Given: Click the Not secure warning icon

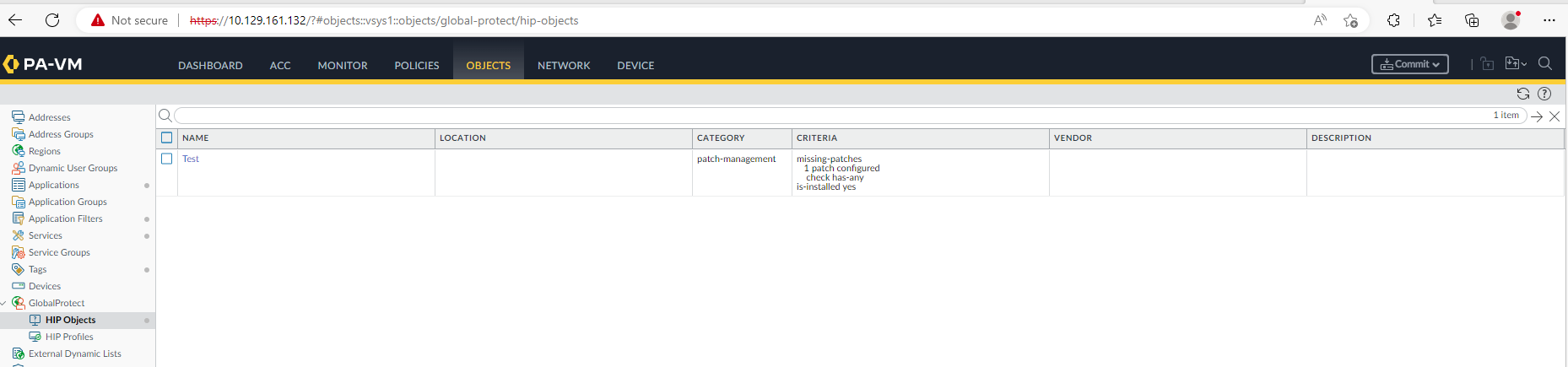Looking at the screenshot, I should [98, 20].
